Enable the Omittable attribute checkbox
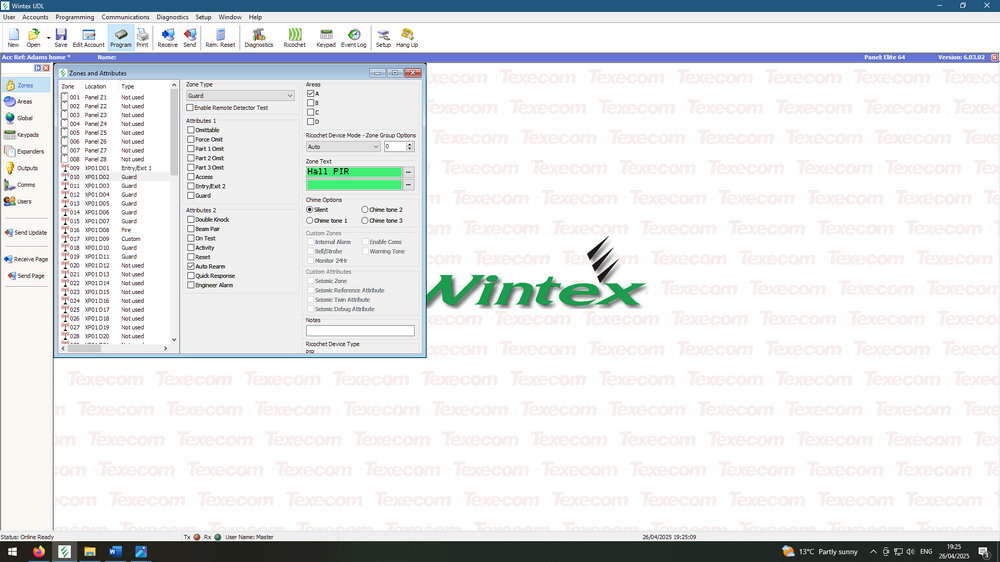Image resolution: width=1000 pixels, height=562 pixels. tap(191, 130)
